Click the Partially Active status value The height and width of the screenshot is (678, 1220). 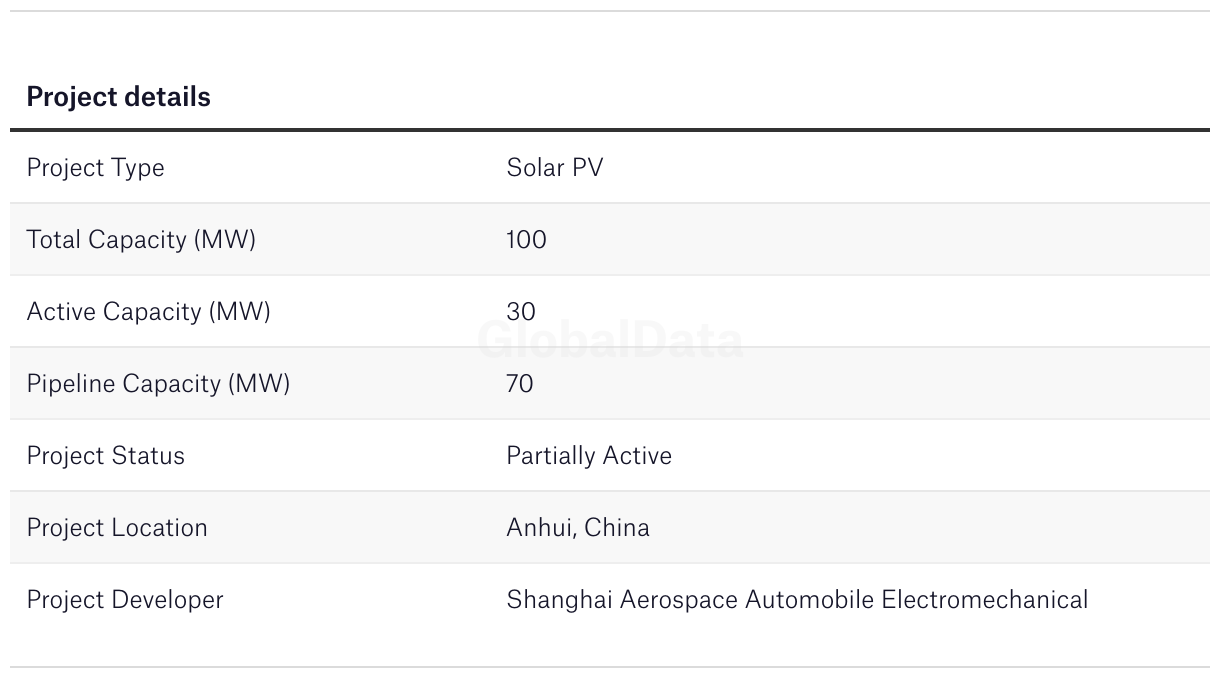coord(589,456)
